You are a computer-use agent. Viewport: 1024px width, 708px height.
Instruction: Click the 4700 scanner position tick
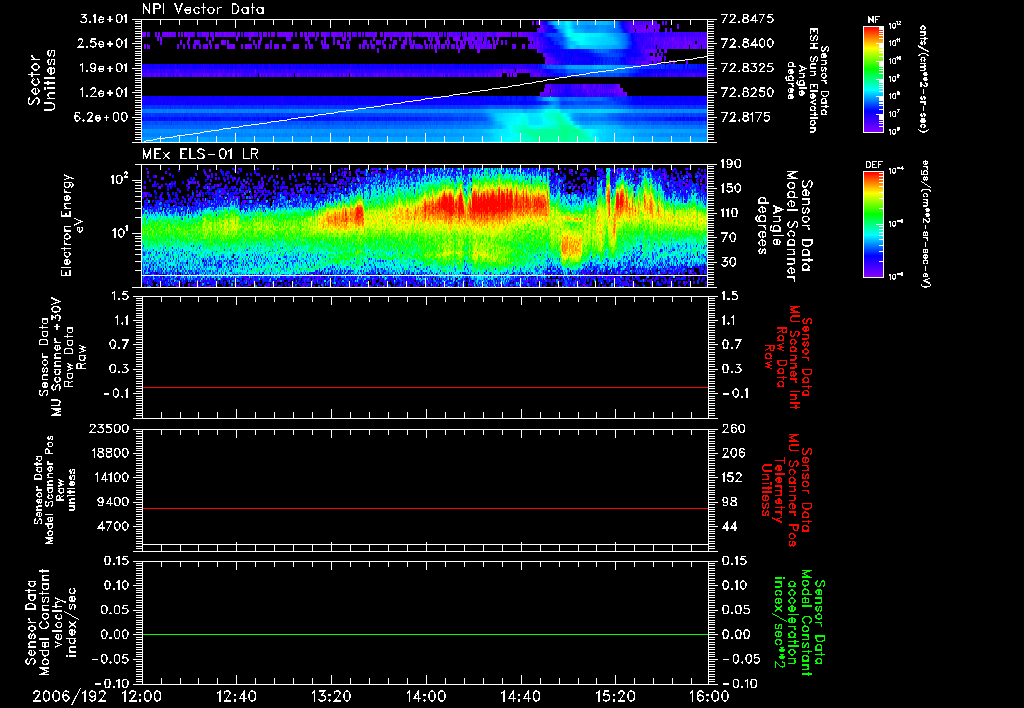pyautogui.click(x=114, y=526)
